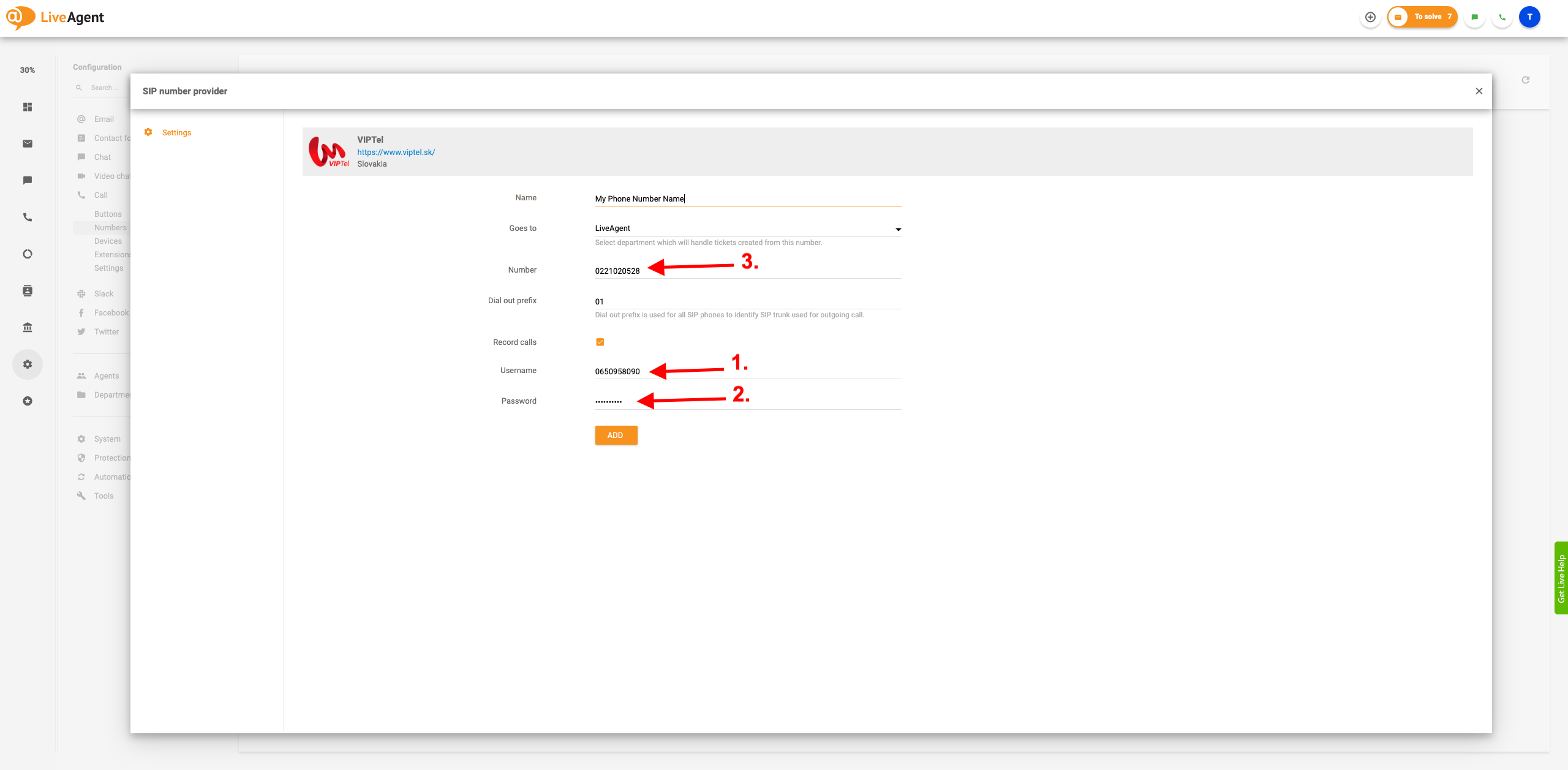Open the user avatar T menu
The width and height of the screenshot is (1568, 770).
(1529, 17)
